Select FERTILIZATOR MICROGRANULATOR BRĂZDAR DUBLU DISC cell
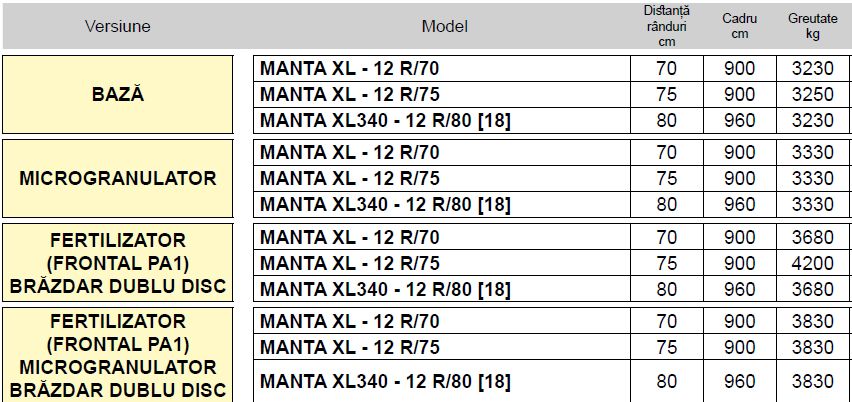Viewport: 852px width, 402px height. (118, 354)
